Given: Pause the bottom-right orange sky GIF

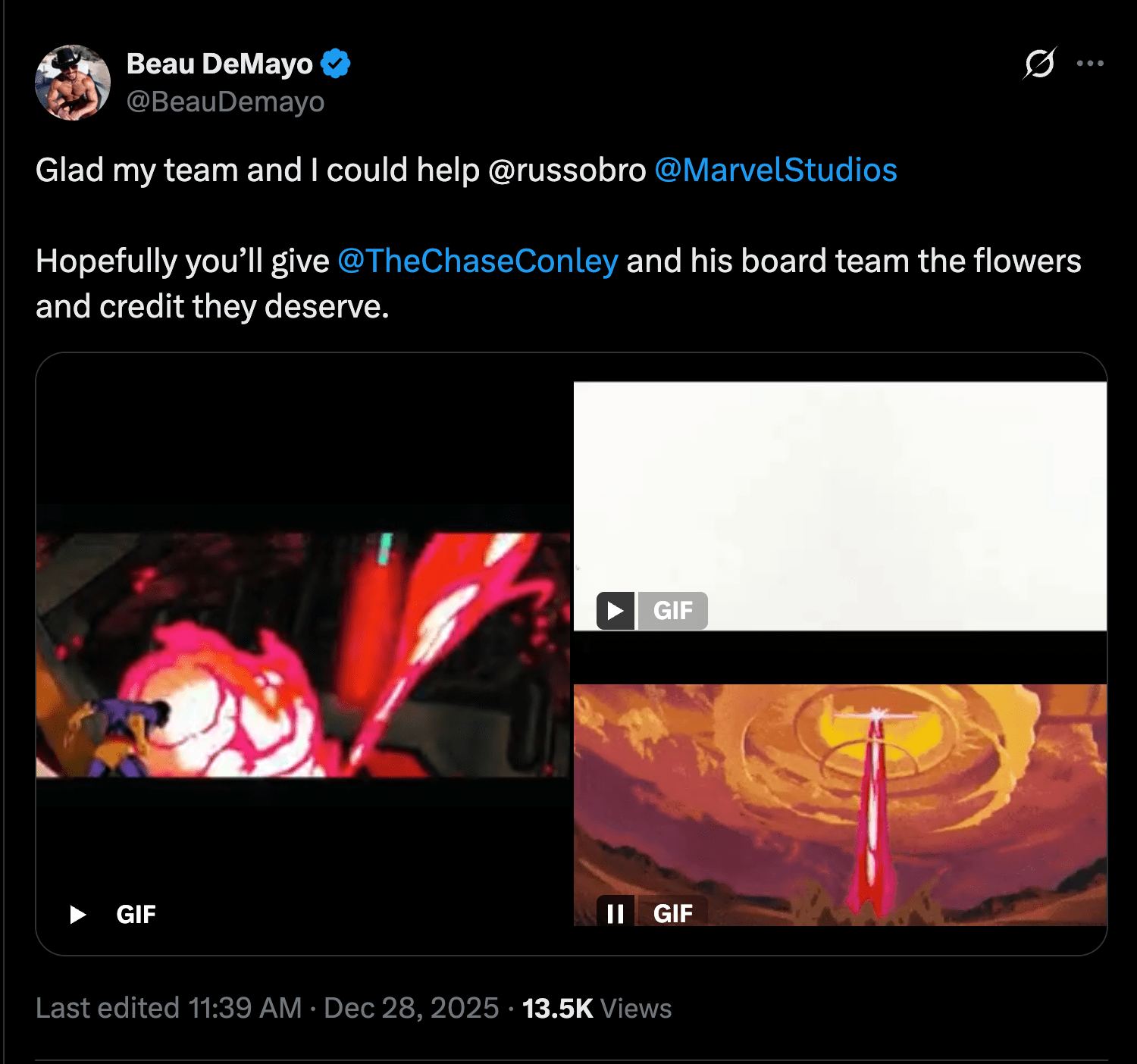Looking at the screenshot, I should (615, 913).
